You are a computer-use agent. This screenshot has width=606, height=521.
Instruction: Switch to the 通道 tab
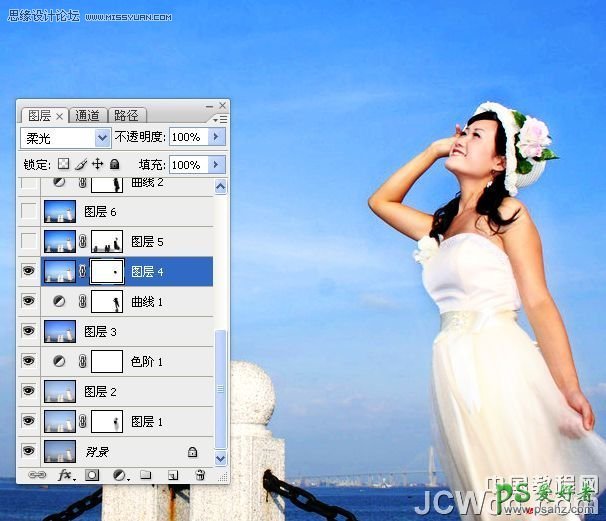88,116
